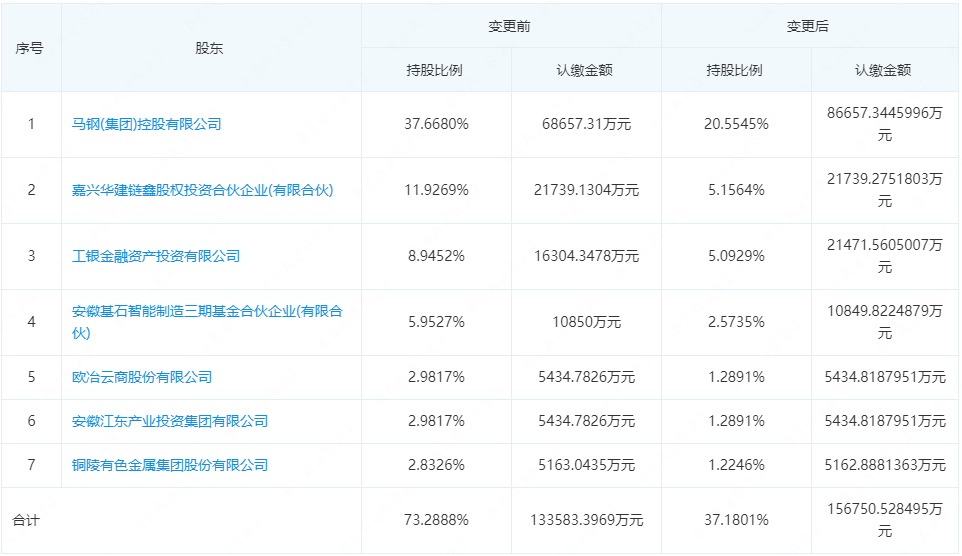962x556 pixels.
Task: Click the 37.1801% total cell
Action: pyautogui.click(x=735, y=521)
